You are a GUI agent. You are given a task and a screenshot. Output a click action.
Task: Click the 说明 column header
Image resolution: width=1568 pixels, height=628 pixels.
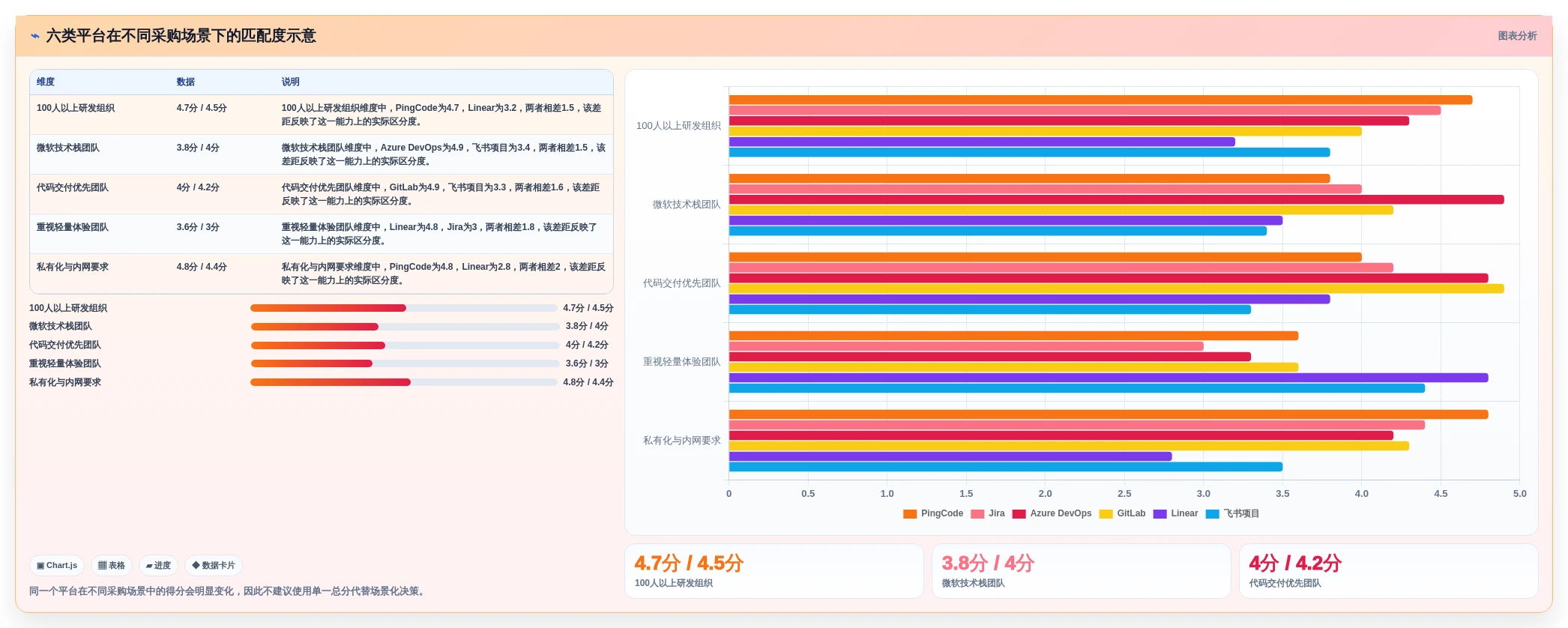tap(291, 82)
